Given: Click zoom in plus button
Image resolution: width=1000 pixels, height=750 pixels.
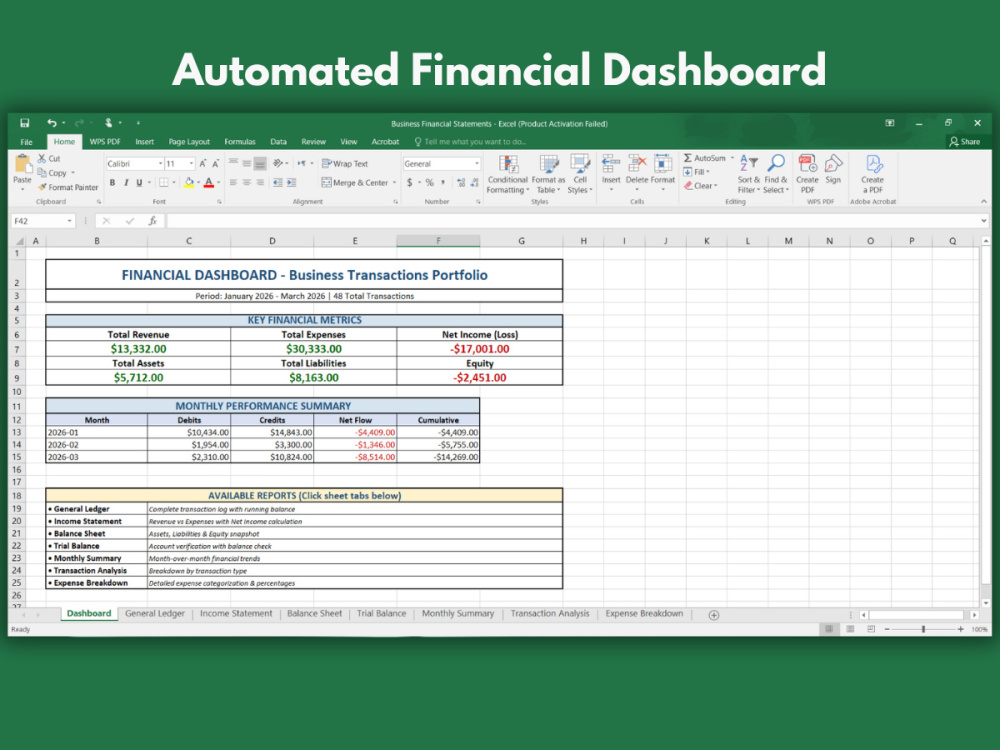Looking at the screenshot, I should [x=960, y=629].
